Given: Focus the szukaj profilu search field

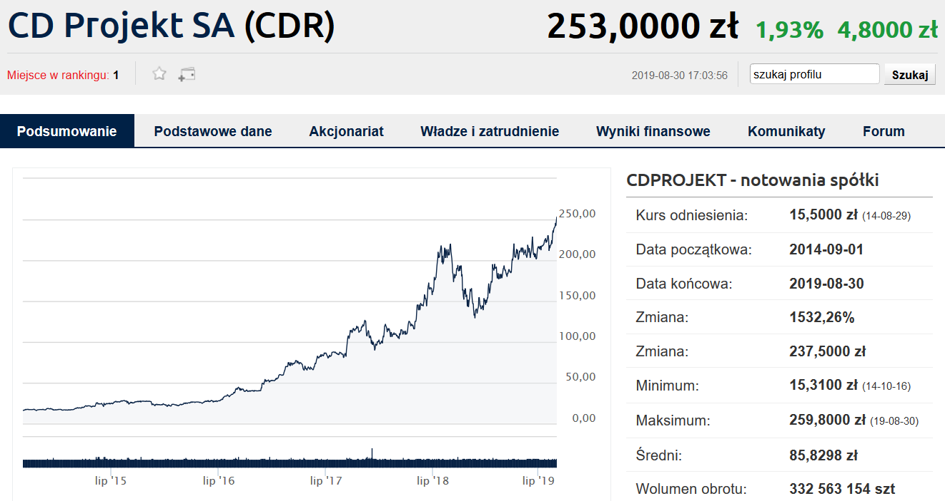Looking at the screenshot, I should (x=814, y=74).
